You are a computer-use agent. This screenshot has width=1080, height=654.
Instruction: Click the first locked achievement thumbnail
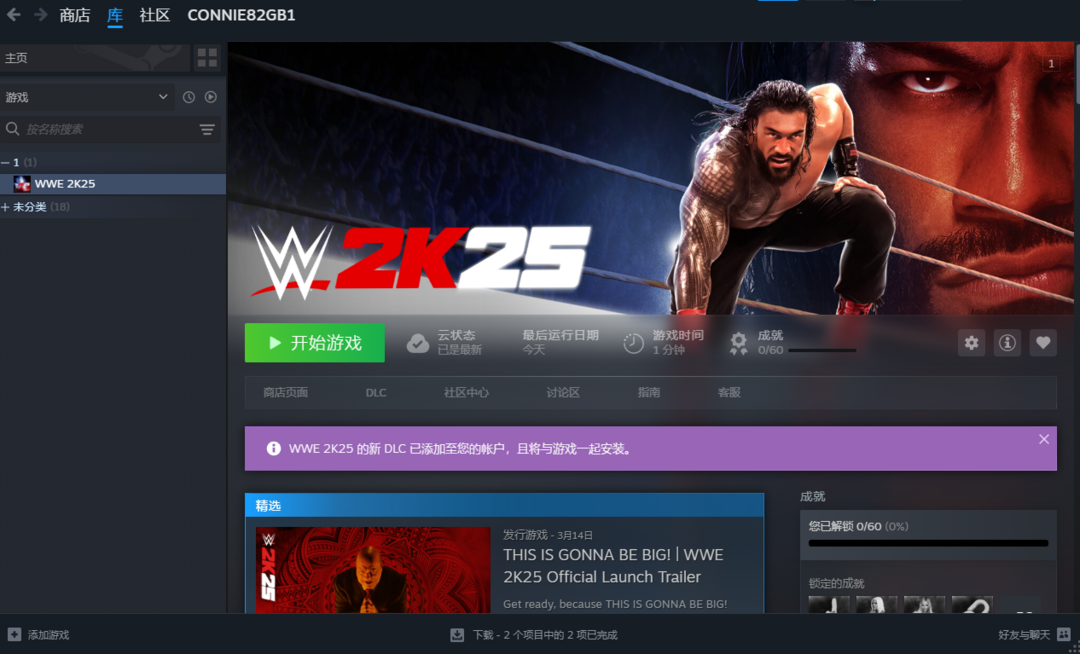[x=829, y=604]
